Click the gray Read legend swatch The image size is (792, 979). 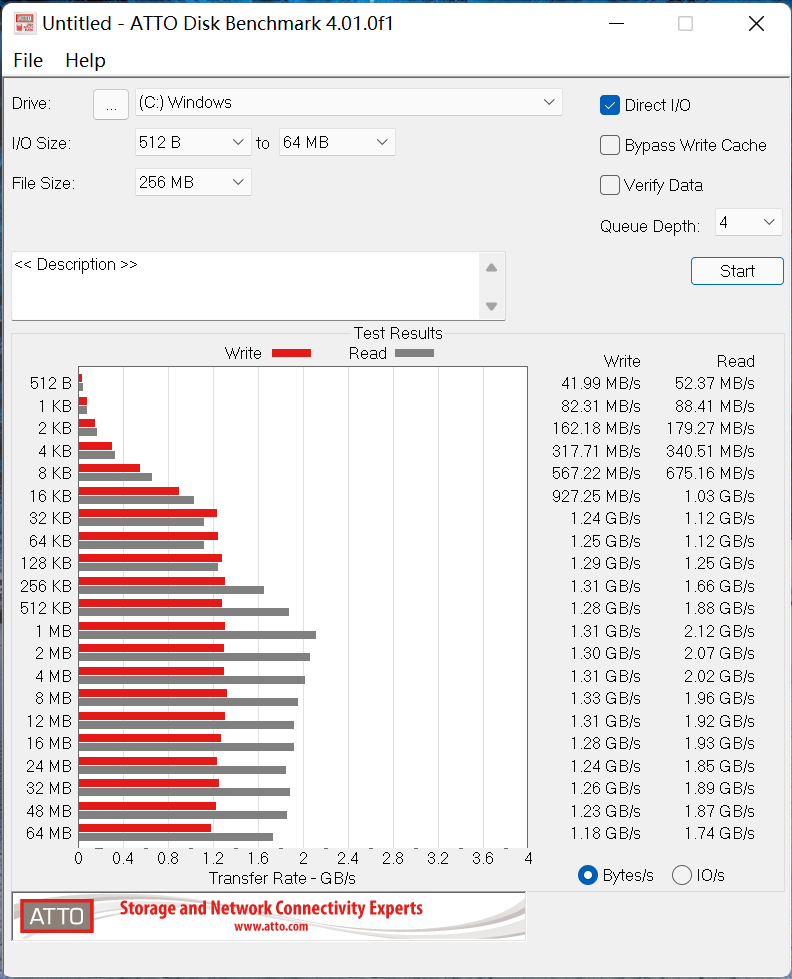click(x=414, y=353)
